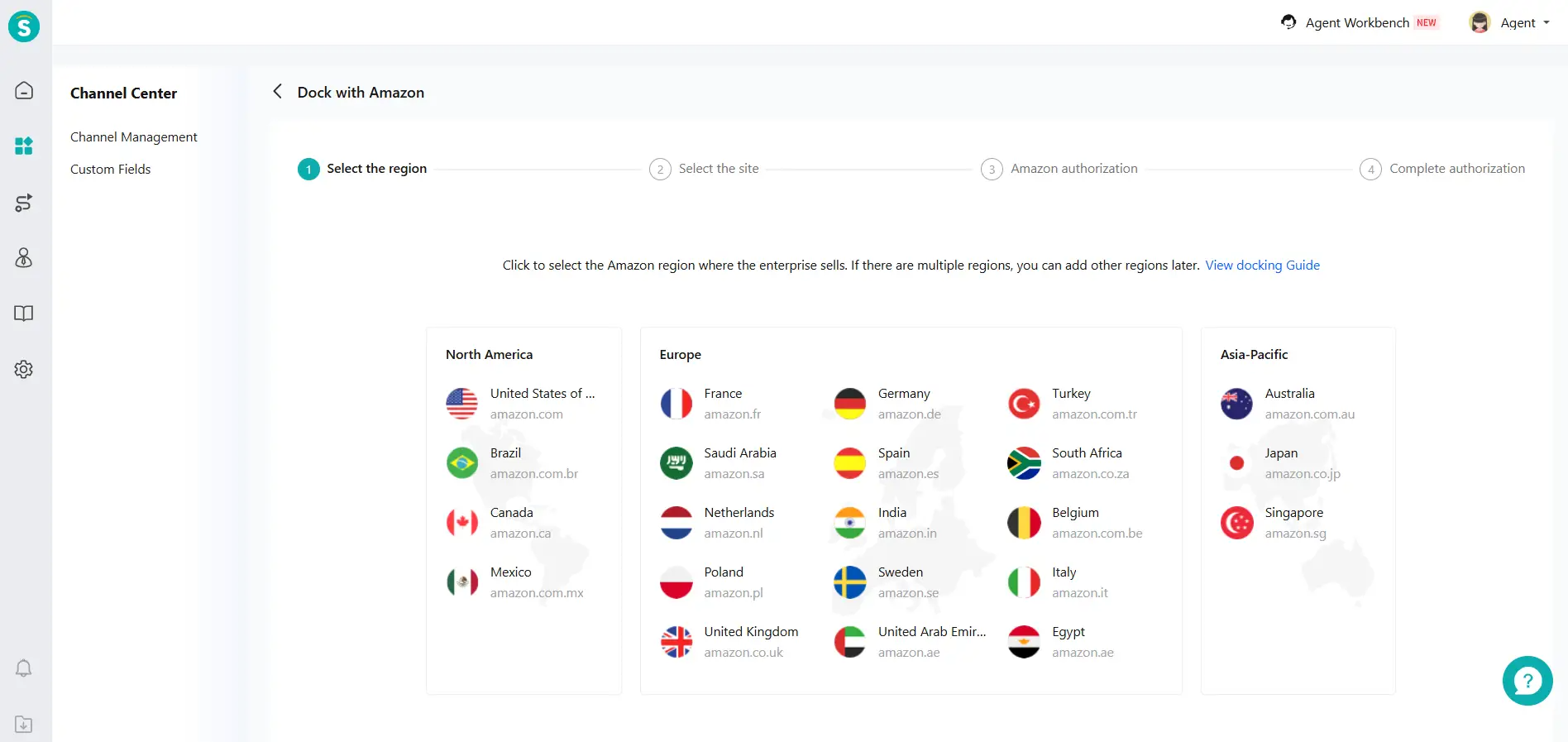The image size is (1568, 742).
Task: Click the North America heading
Action: click(490, 354)
